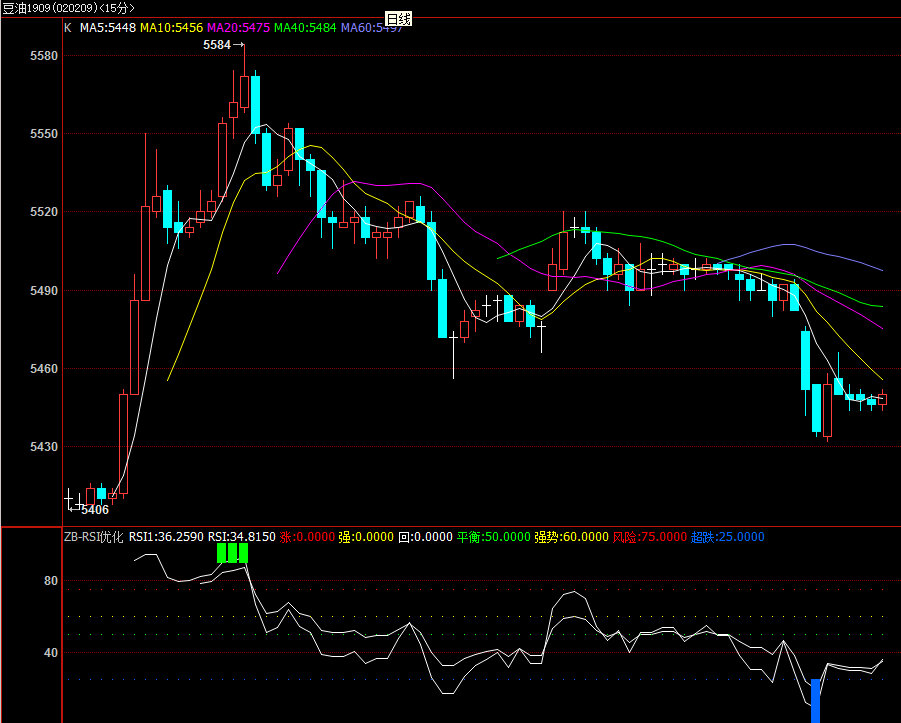This screenshot has width=901, height=723.
Task: Click the MA5:5448 moving average label
Action: tap(108, 28)
